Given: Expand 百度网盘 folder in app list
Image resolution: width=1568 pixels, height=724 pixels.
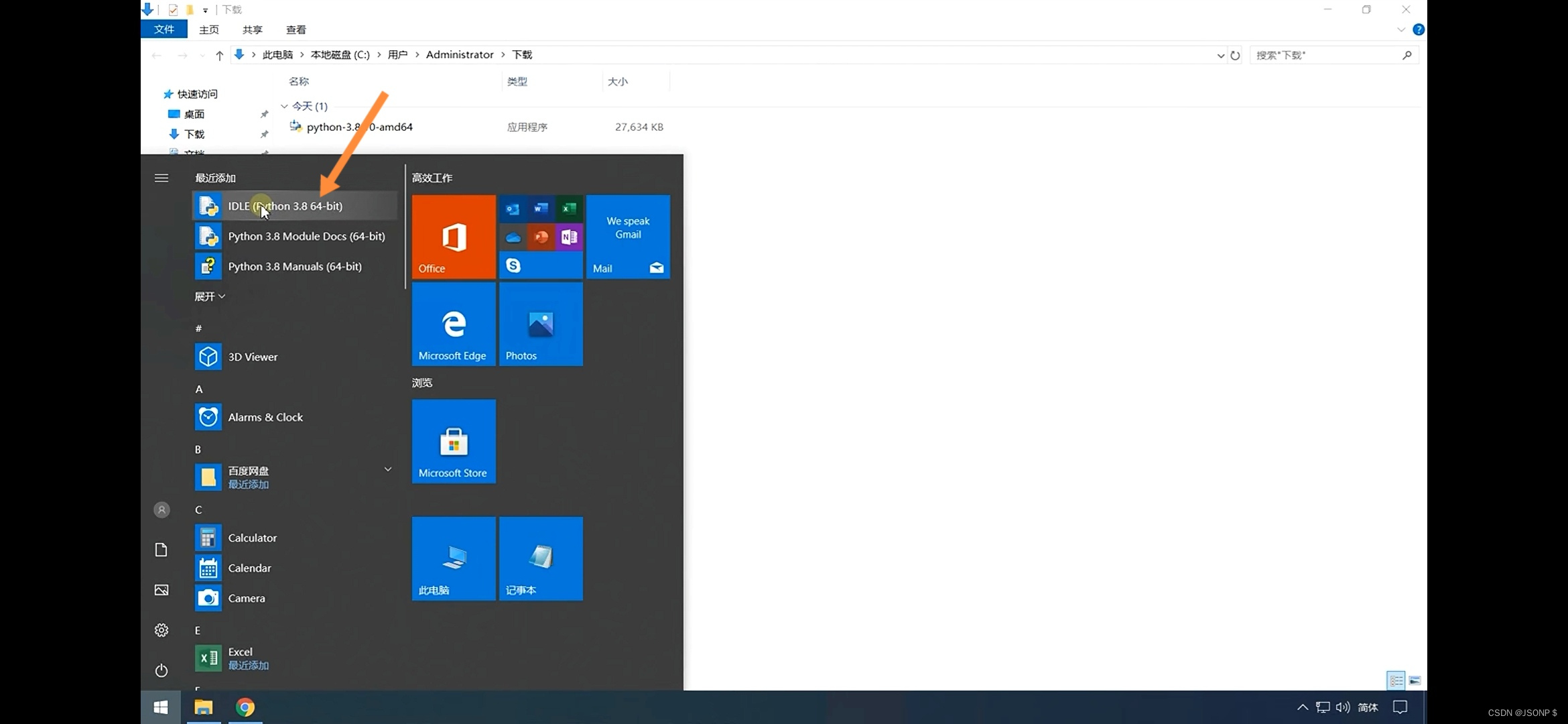Looking at the screenshot, I should coord(388,469).
